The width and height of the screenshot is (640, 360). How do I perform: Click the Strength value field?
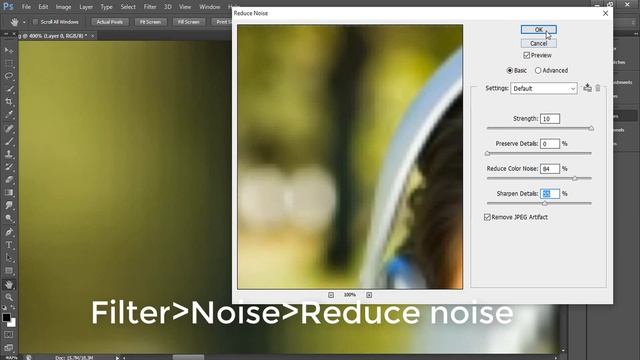(x=550, y=119)
